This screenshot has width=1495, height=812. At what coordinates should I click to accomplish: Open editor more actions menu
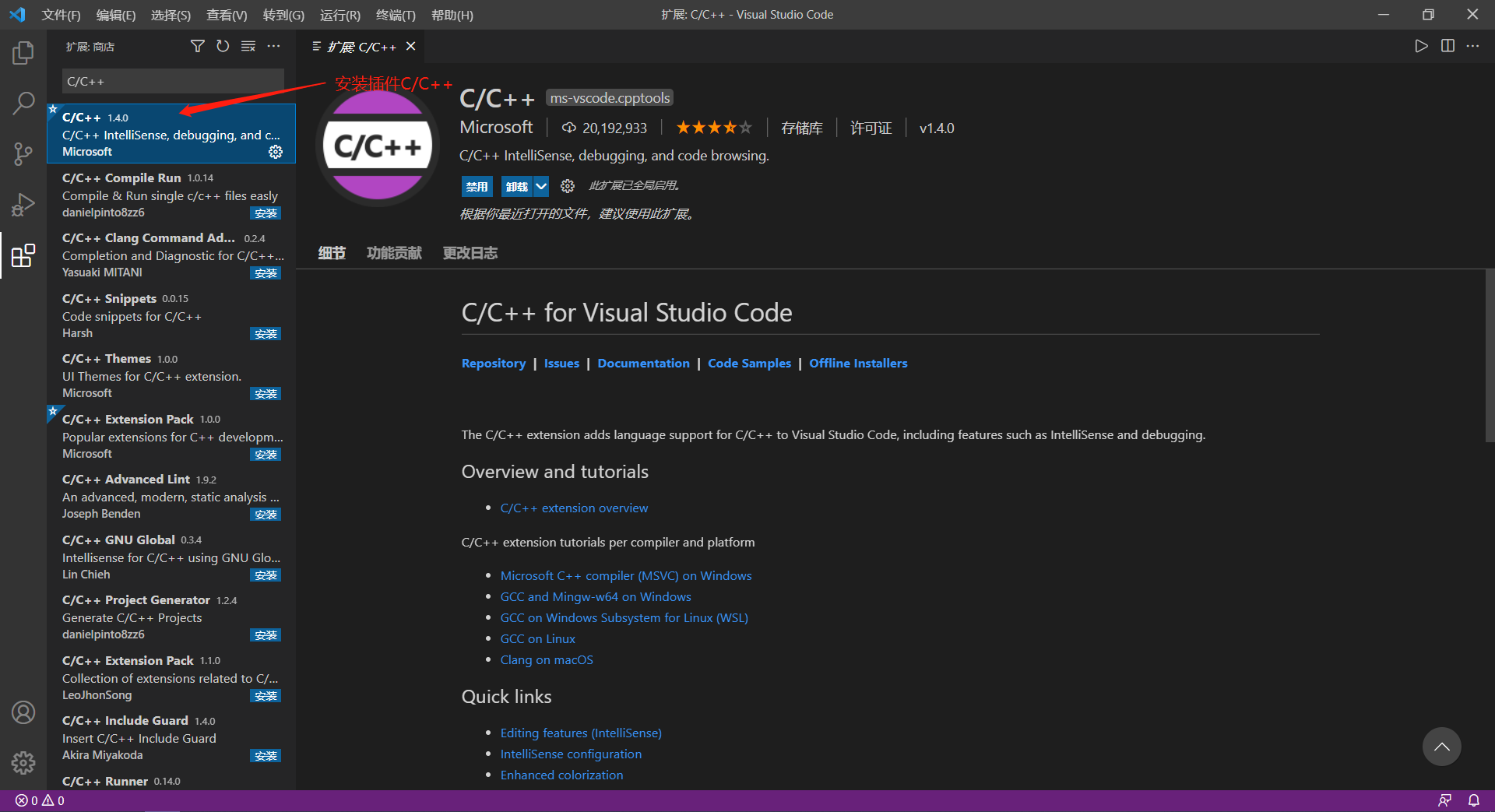1472,46
